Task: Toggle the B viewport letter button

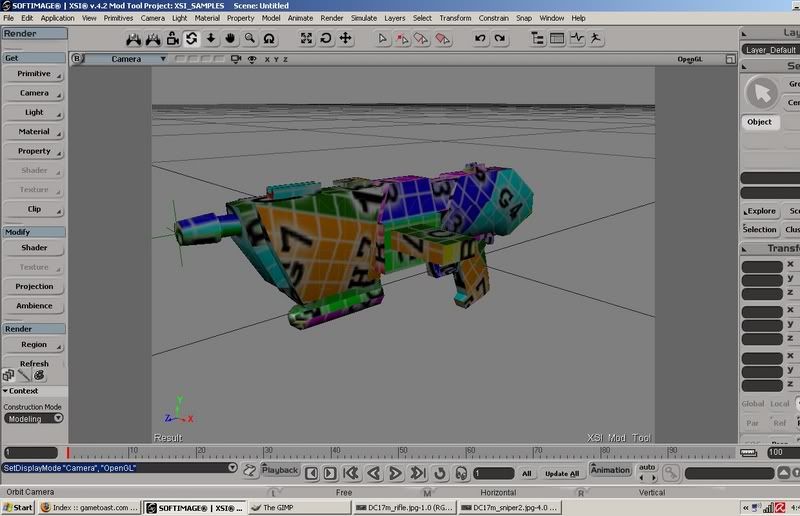Action: (77, 59)
